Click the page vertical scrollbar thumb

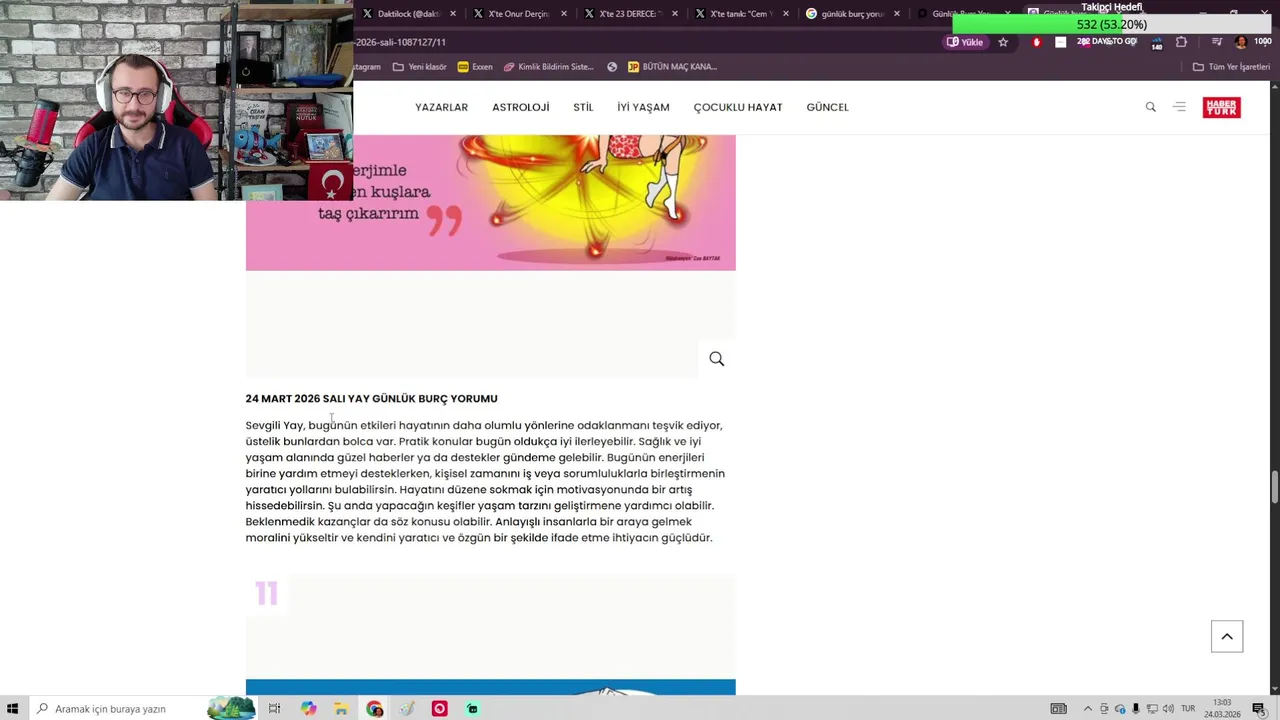tap(1274, 486)
